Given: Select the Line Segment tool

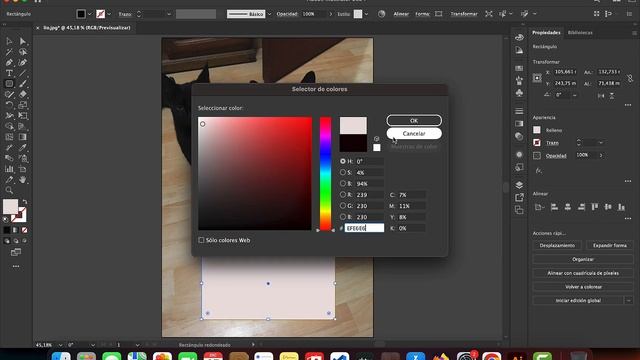Looking at the screenshot, I should tap(23, 73).
